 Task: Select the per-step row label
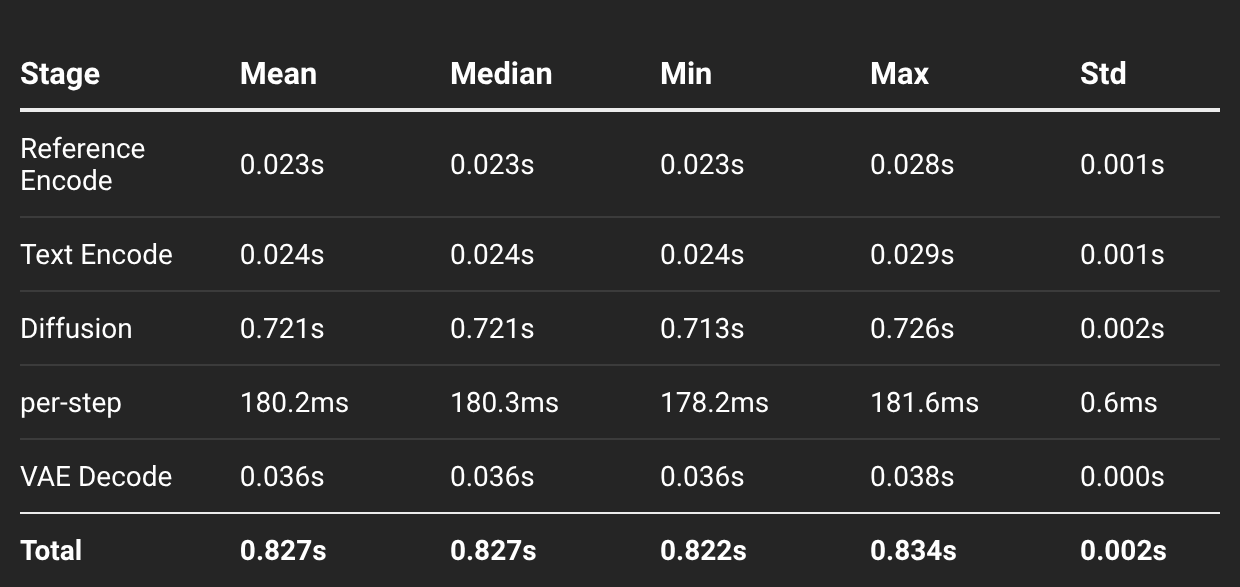coord(71,402)
